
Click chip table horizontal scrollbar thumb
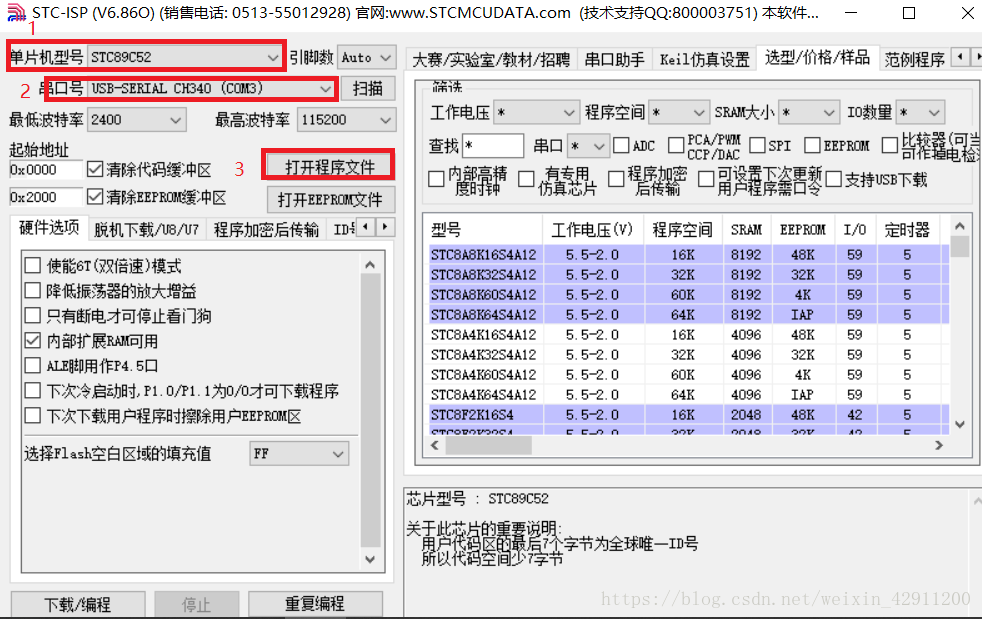[x=488, y=445]
